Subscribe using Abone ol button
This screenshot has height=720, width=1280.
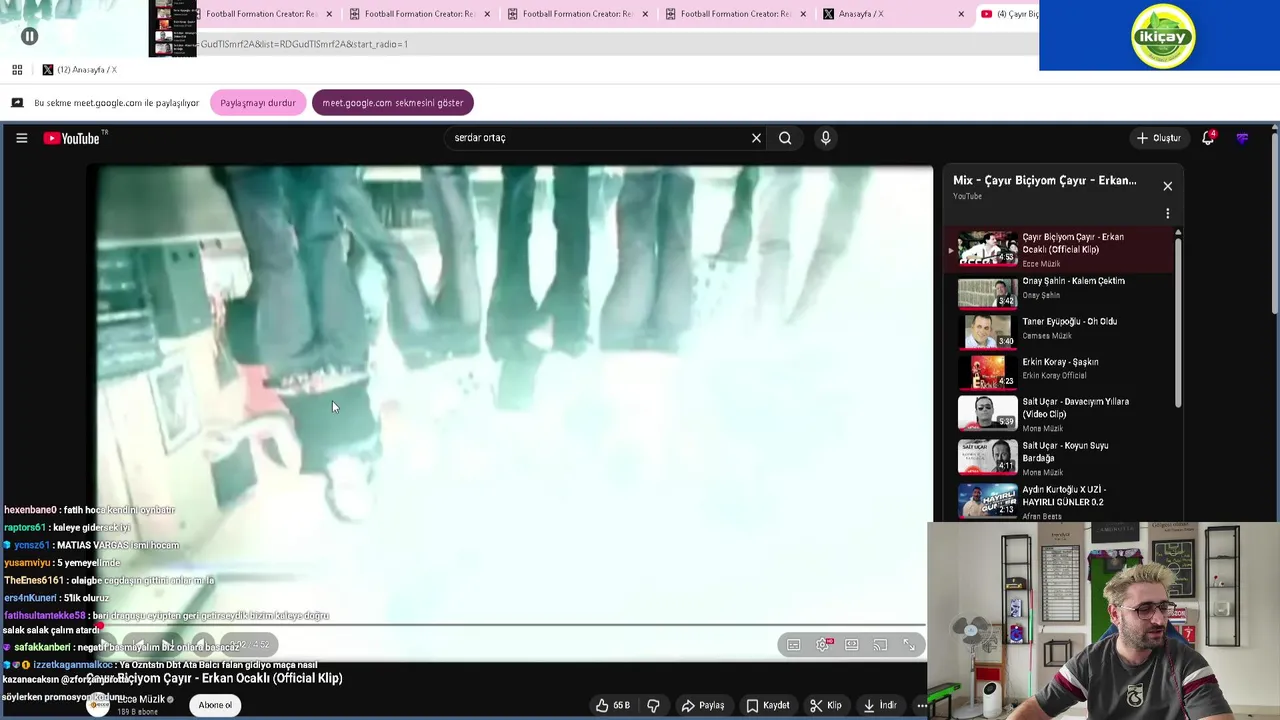coord(215,705)
